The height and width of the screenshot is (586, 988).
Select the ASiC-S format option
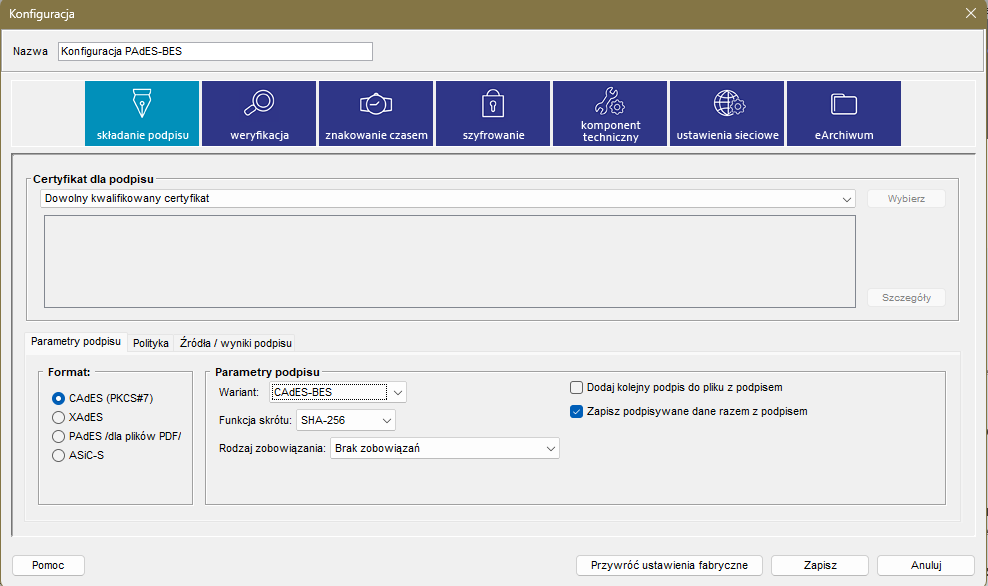point(59,456)
